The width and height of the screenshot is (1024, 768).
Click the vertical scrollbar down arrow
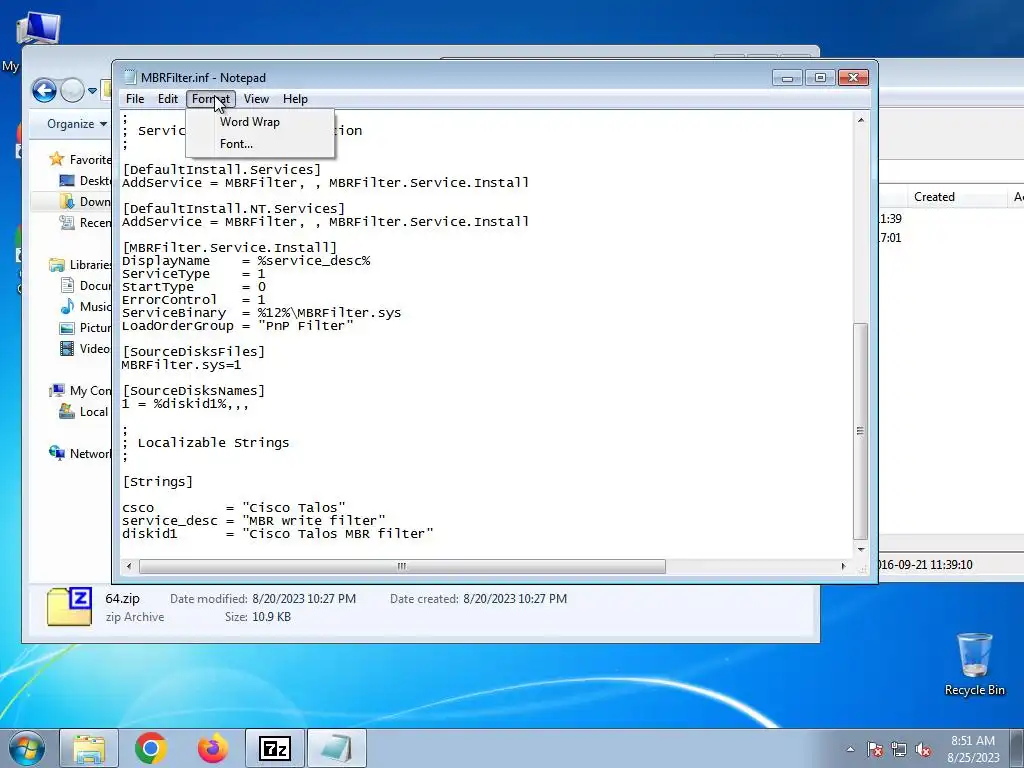coord(861,549)
